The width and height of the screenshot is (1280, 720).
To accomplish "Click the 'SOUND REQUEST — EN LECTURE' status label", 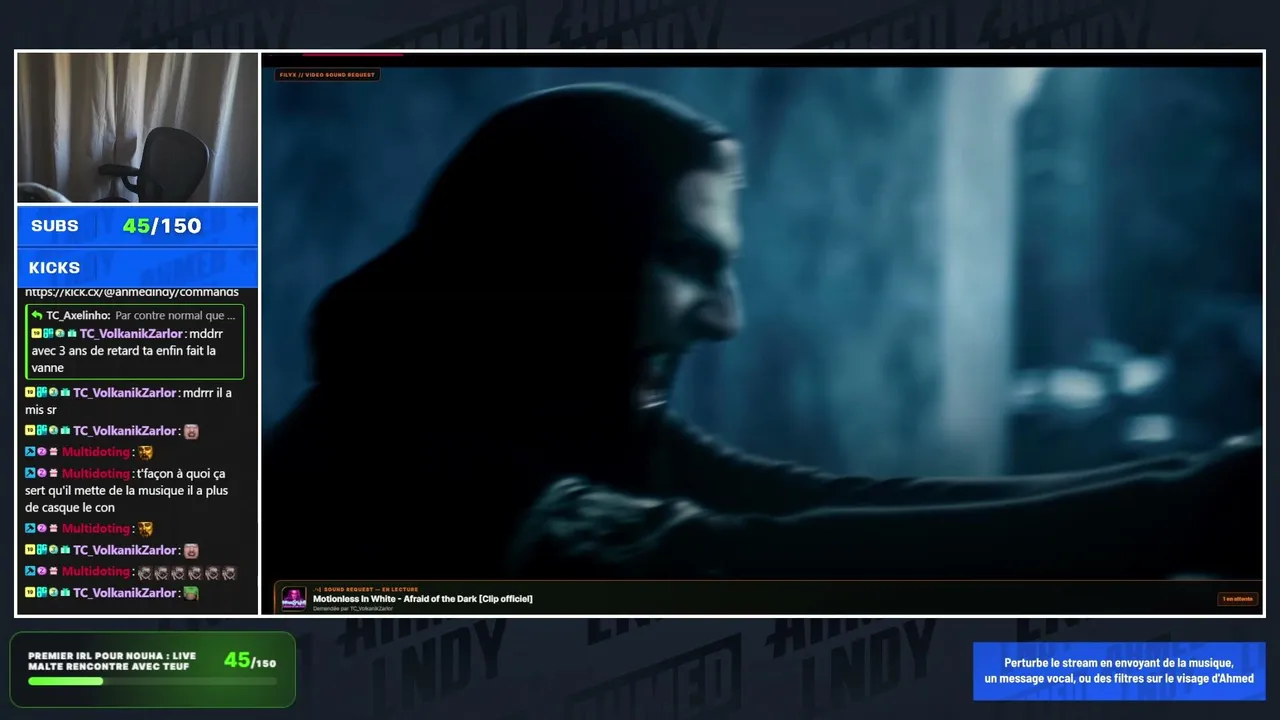I will (366, 590).
